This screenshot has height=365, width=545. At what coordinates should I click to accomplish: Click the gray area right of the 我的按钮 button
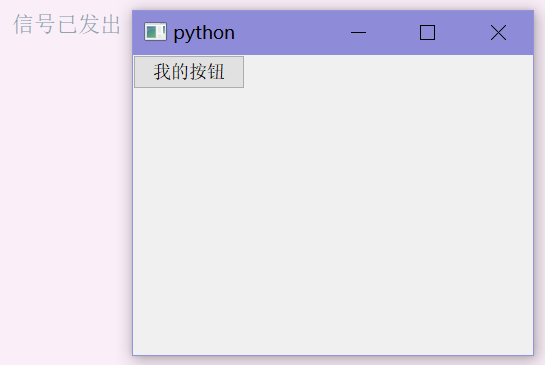(388, 72)
